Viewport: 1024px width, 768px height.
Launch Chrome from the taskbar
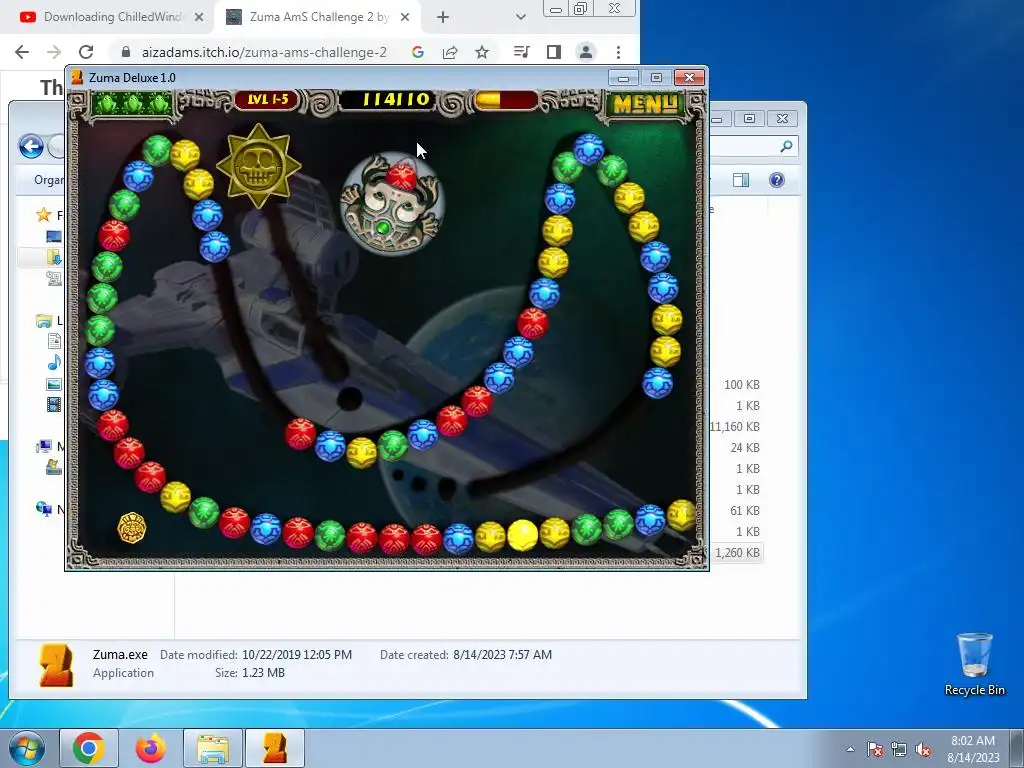89,748
